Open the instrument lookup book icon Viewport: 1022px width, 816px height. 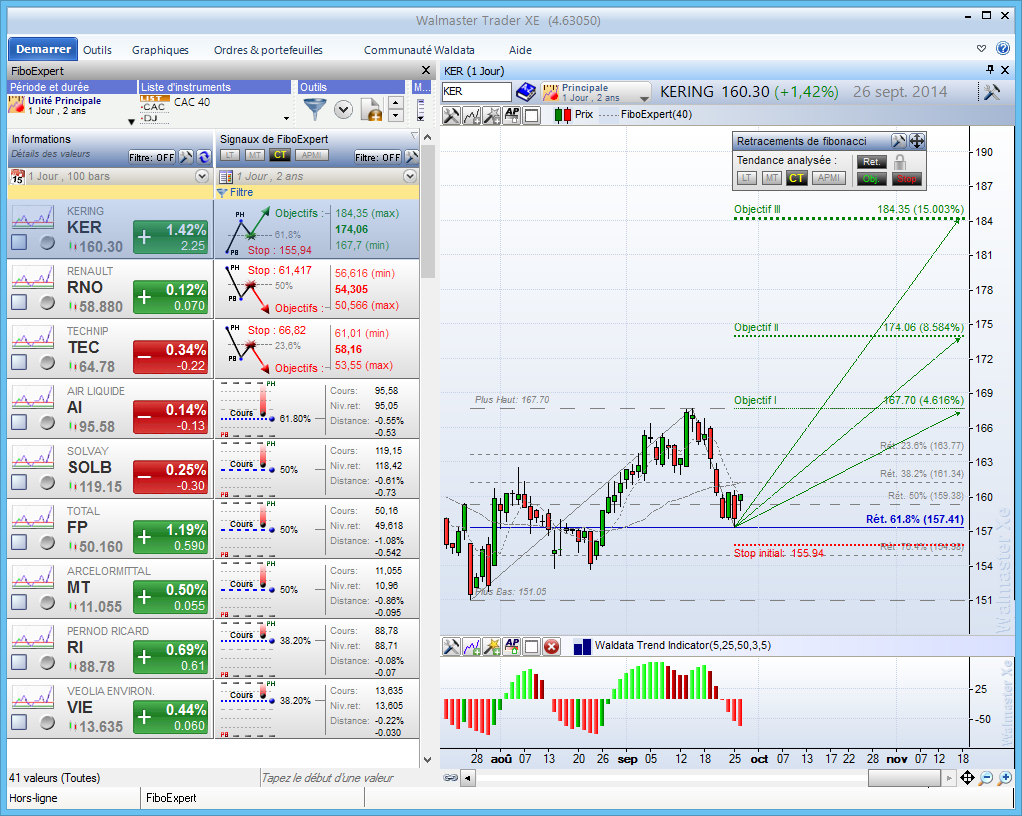(526, 92)
